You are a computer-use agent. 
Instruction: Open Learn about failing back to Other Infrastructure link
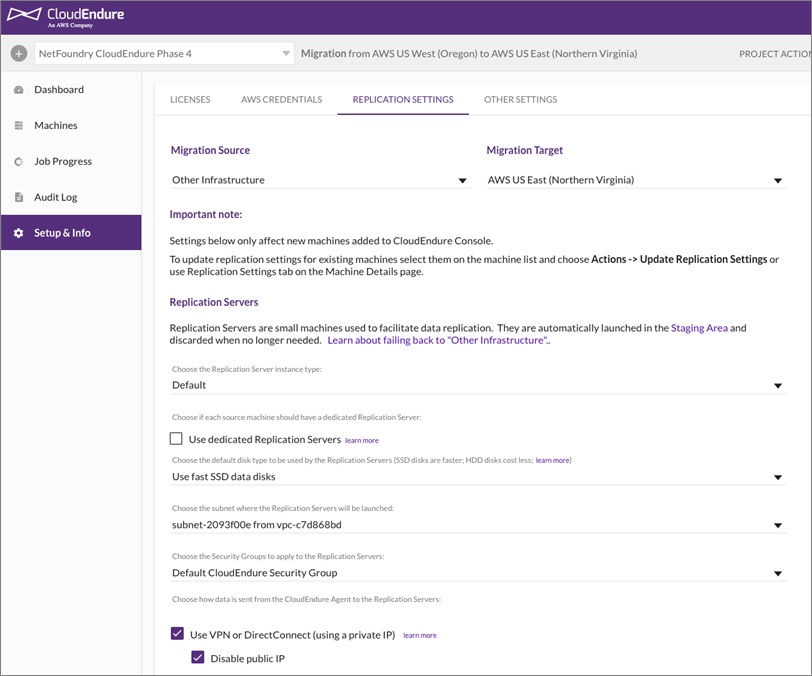(438, 340)
